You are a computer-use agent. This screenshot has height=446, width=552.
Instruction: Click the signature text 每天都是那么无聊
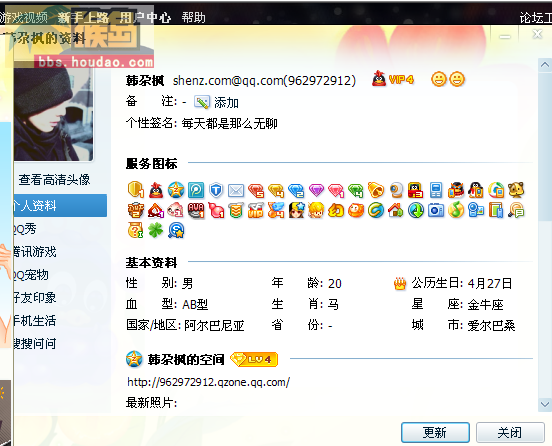230,124
